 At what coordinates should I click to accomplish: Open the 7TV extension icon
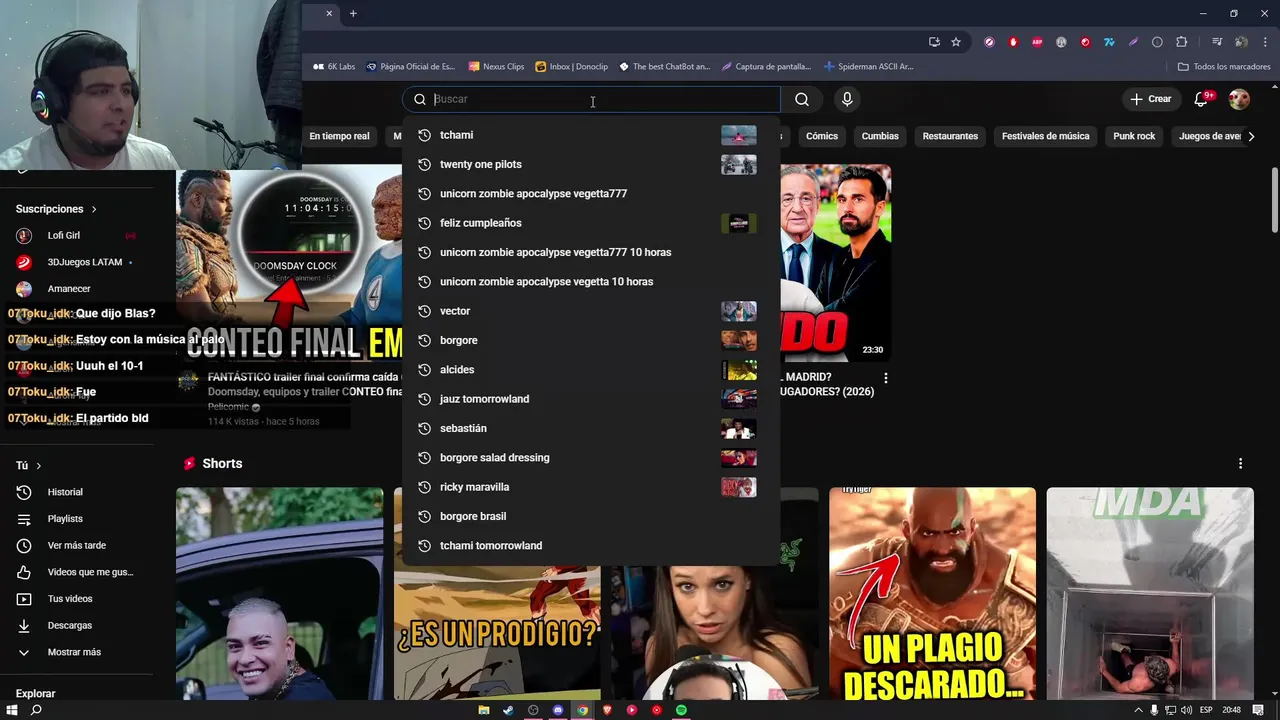(1109, 42)
